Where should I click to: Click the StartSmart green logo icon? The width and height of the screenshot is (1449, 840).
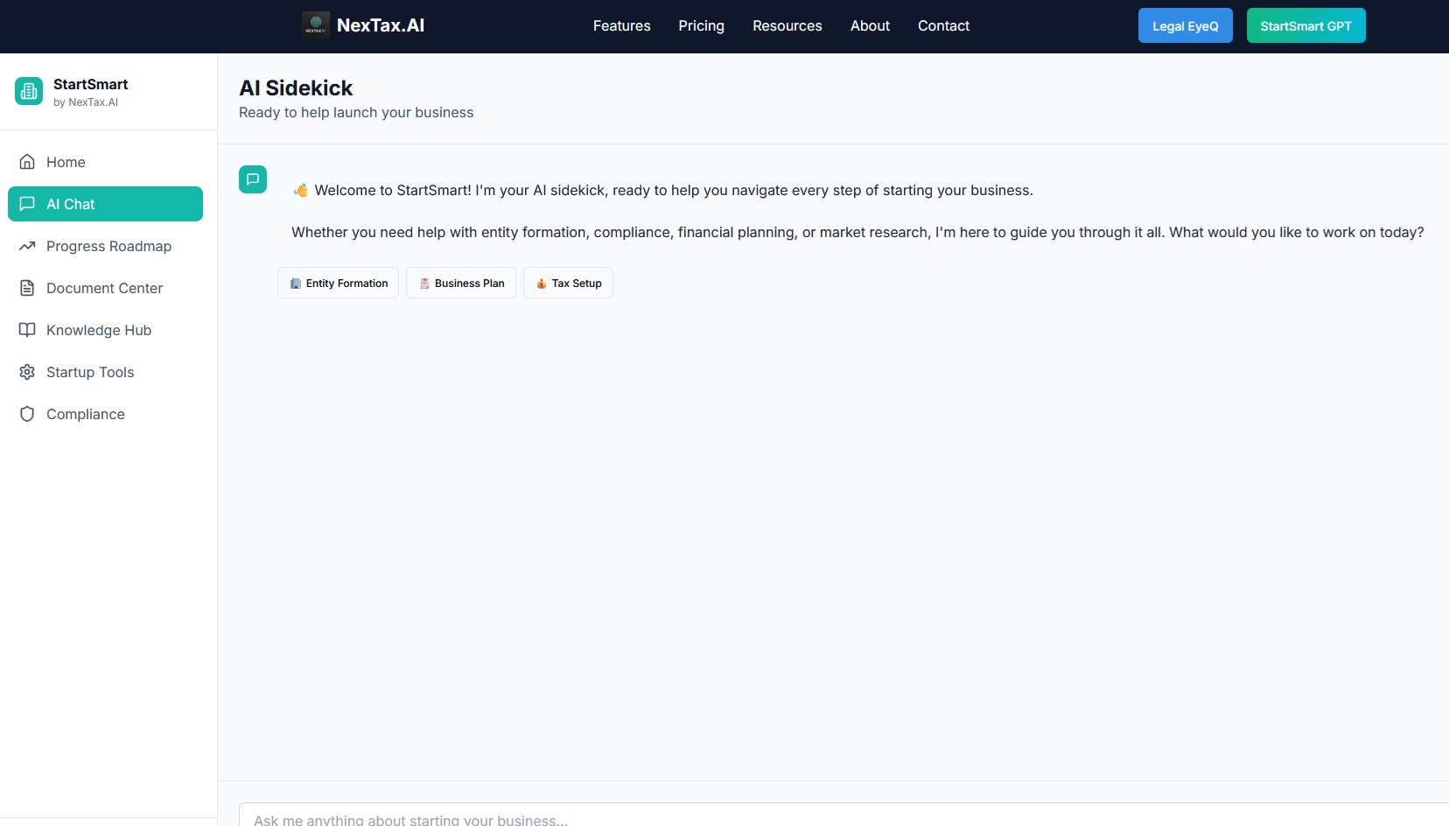click(29, 91)
